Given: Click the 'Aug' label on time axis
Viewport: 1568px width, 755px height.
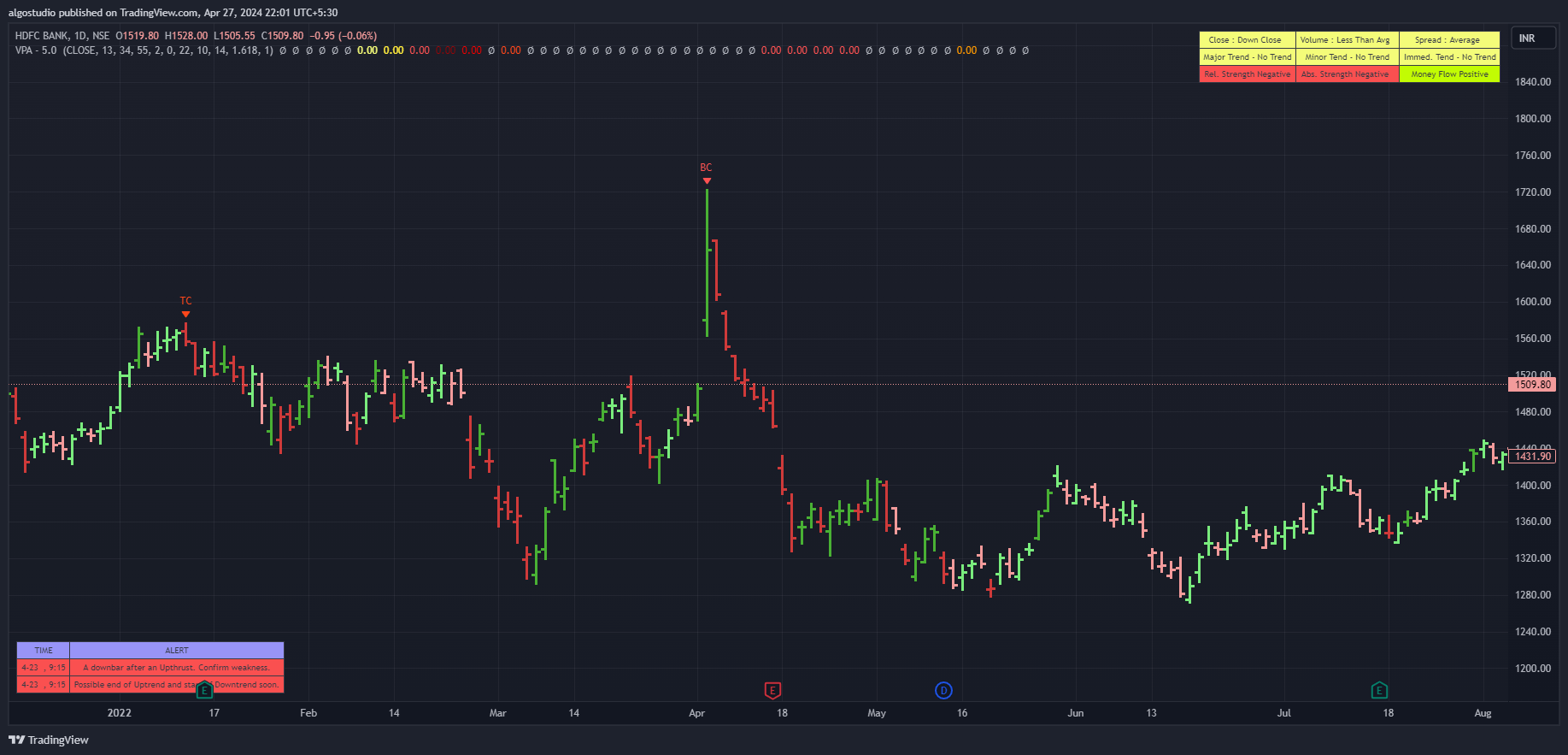Looking at the screenshot, I should pos(1483,713).
